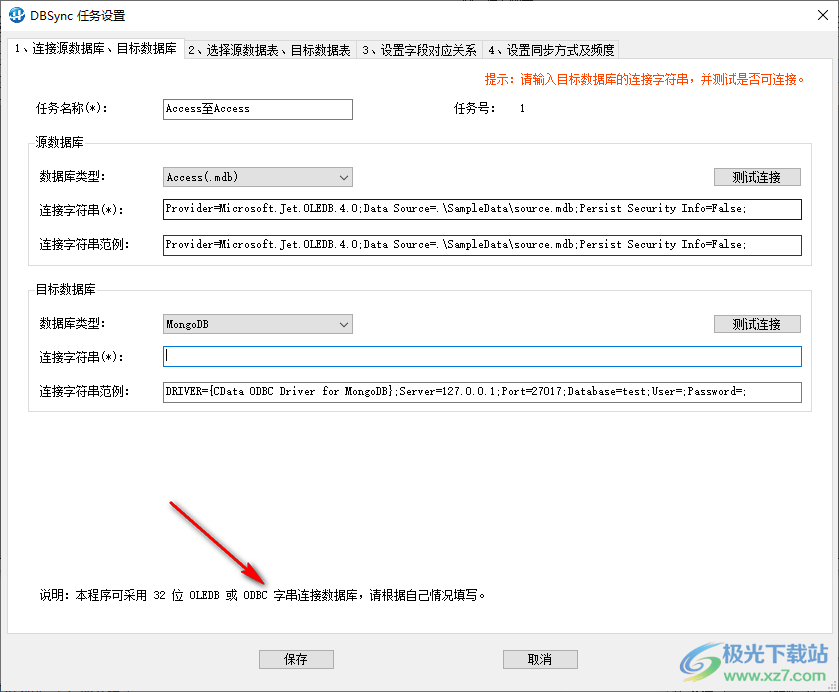Expand target database type dropdown MongoDB
This screenshot has width=839, height=692.
tap(258, 324)
